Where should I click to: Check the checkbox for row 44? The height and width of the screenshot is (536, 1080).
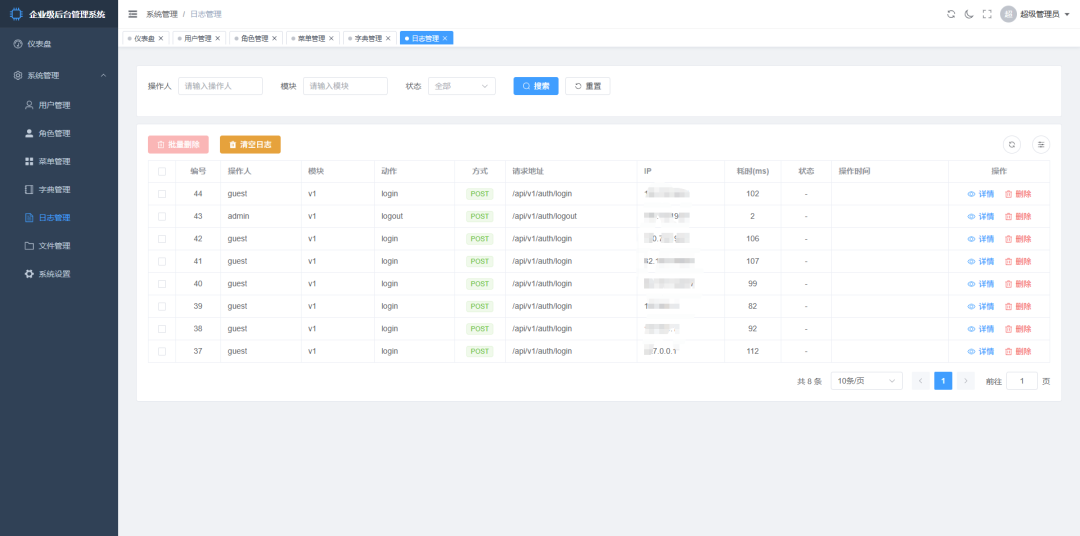pos(162,194)
